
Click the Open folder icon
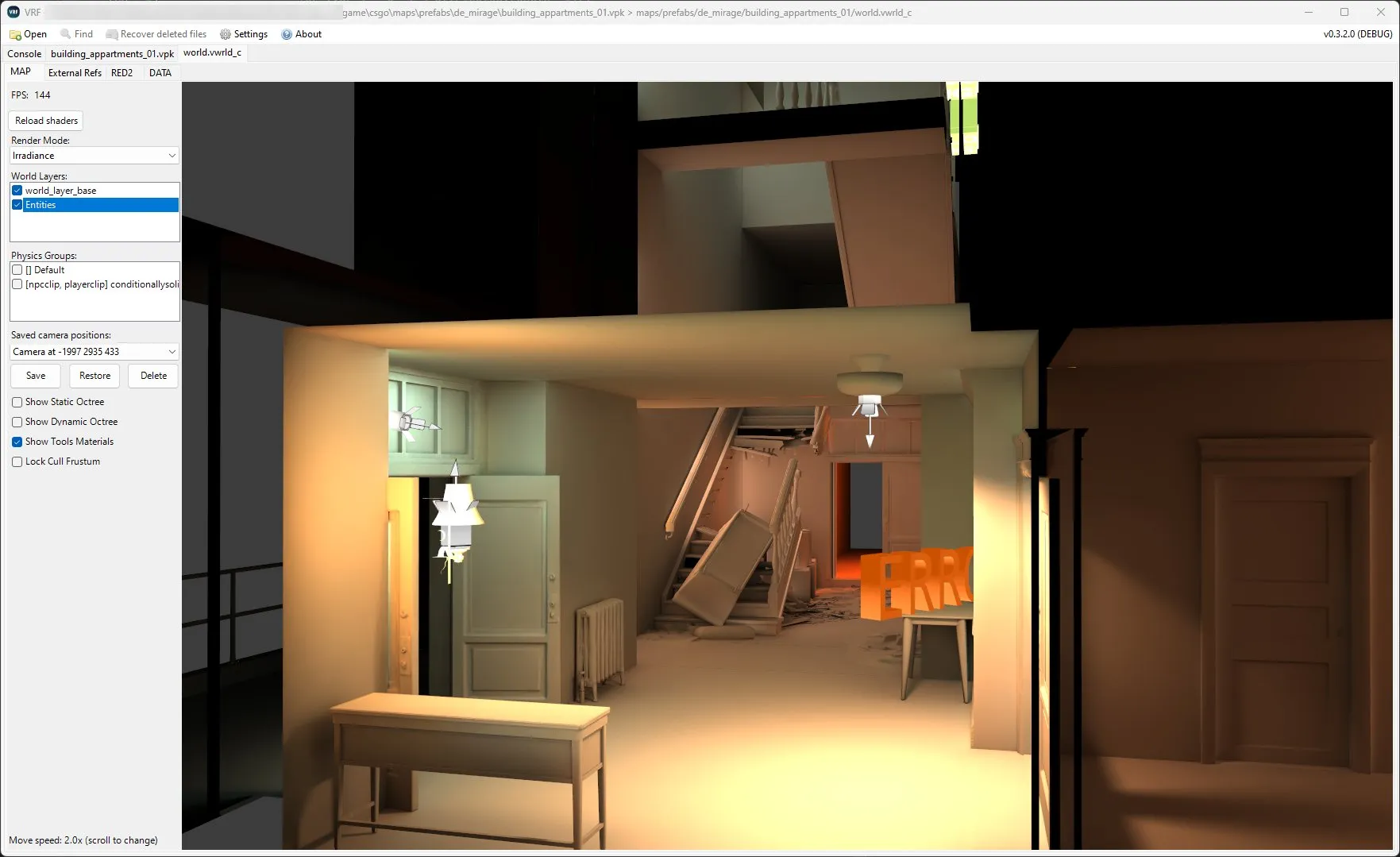pos(15,34)
